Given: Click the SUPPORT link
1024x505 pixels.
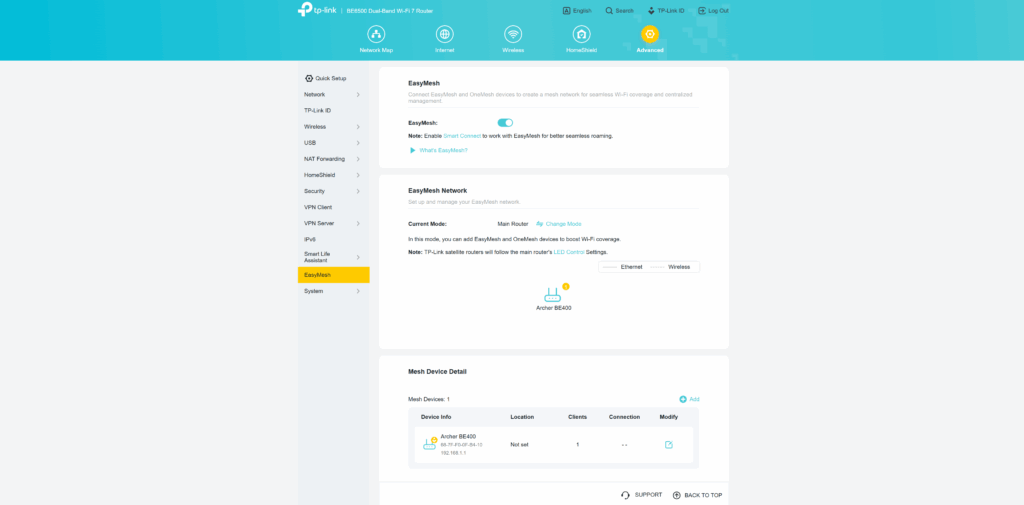Looking at the screenshot, I should [x=648, y=495].
